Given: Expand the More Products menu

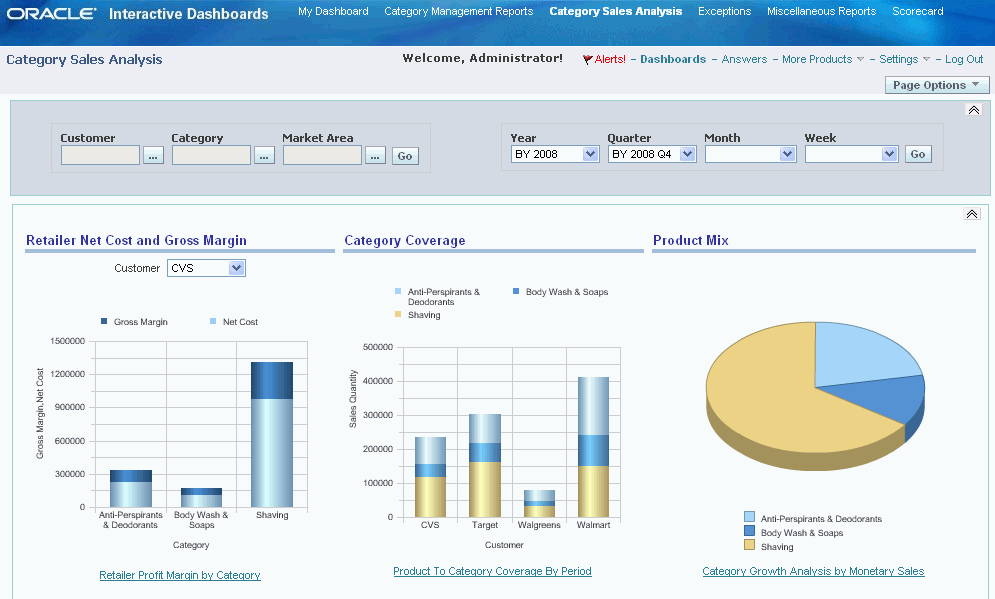Looking at the screenshot, I should [x=822, y=59].
